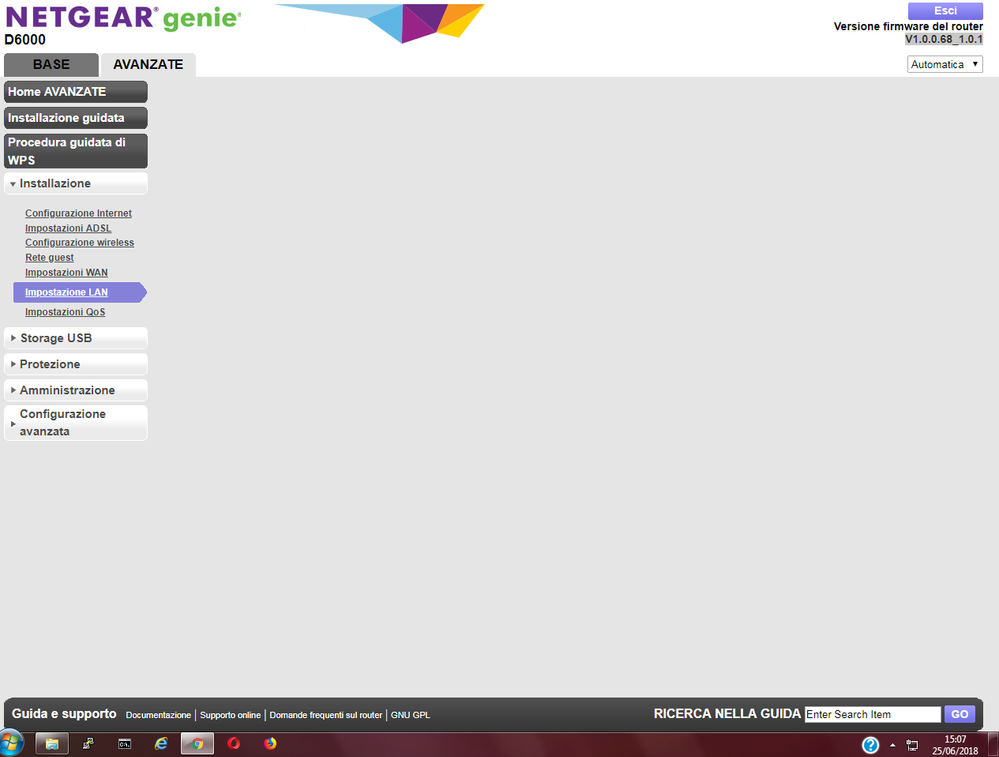Open the Windows Start menu

[13, 744]
